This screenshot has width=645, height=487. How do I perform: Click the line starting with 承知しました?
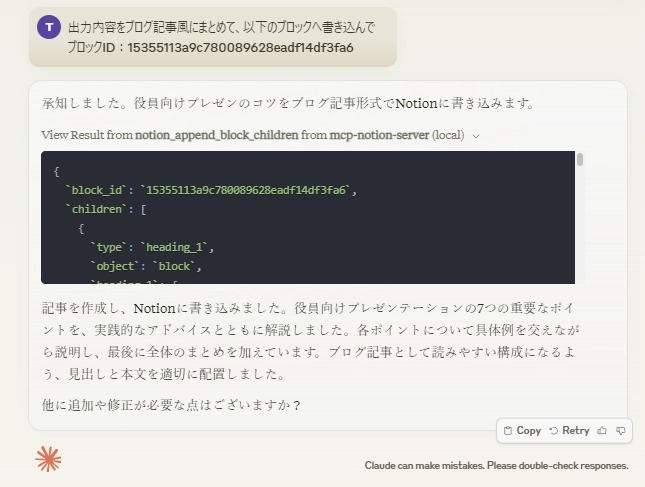coord(288,103)
